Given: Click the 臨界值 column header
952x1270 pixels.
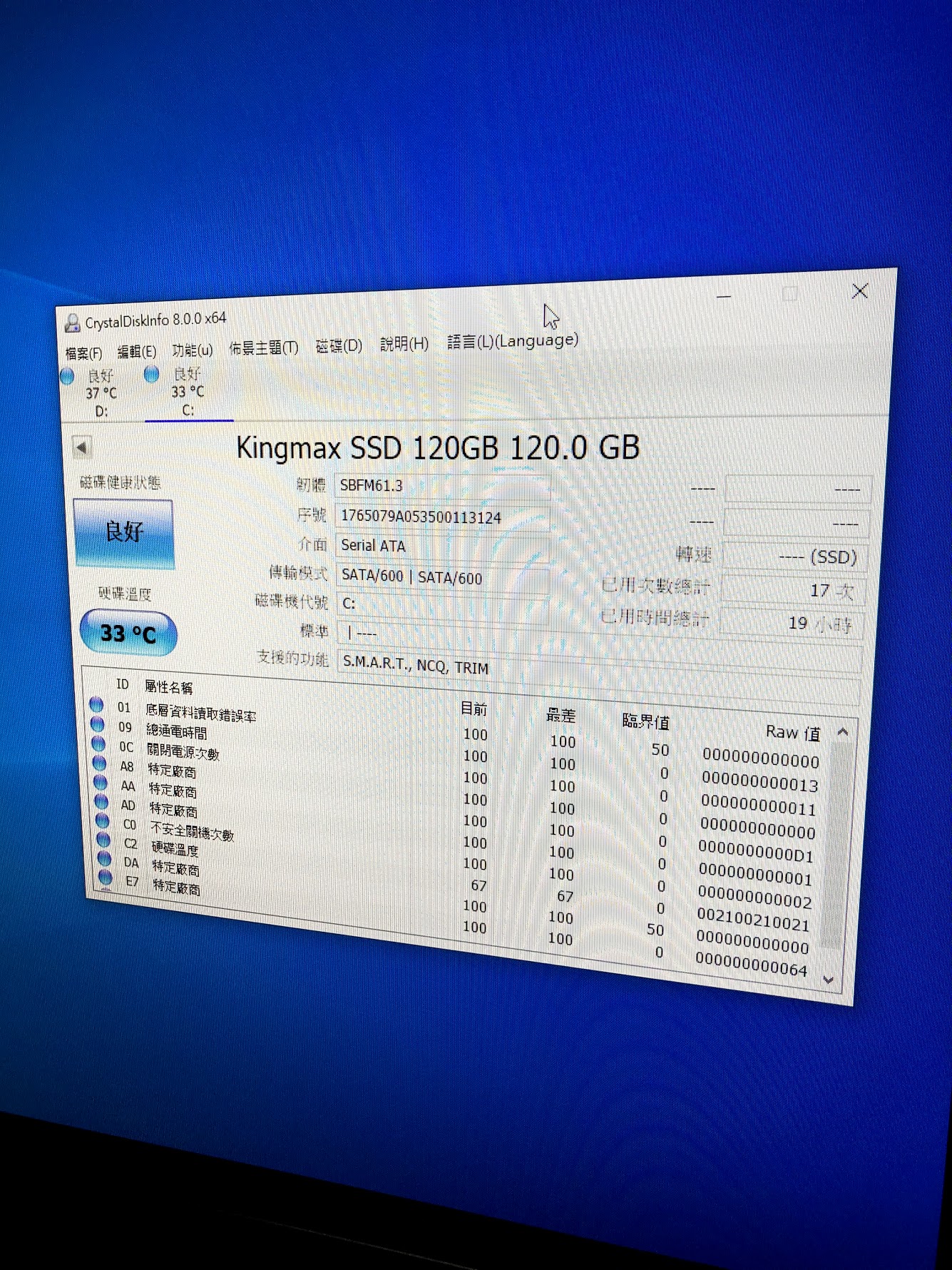Looking at the screenshot, I should [646, 721].
